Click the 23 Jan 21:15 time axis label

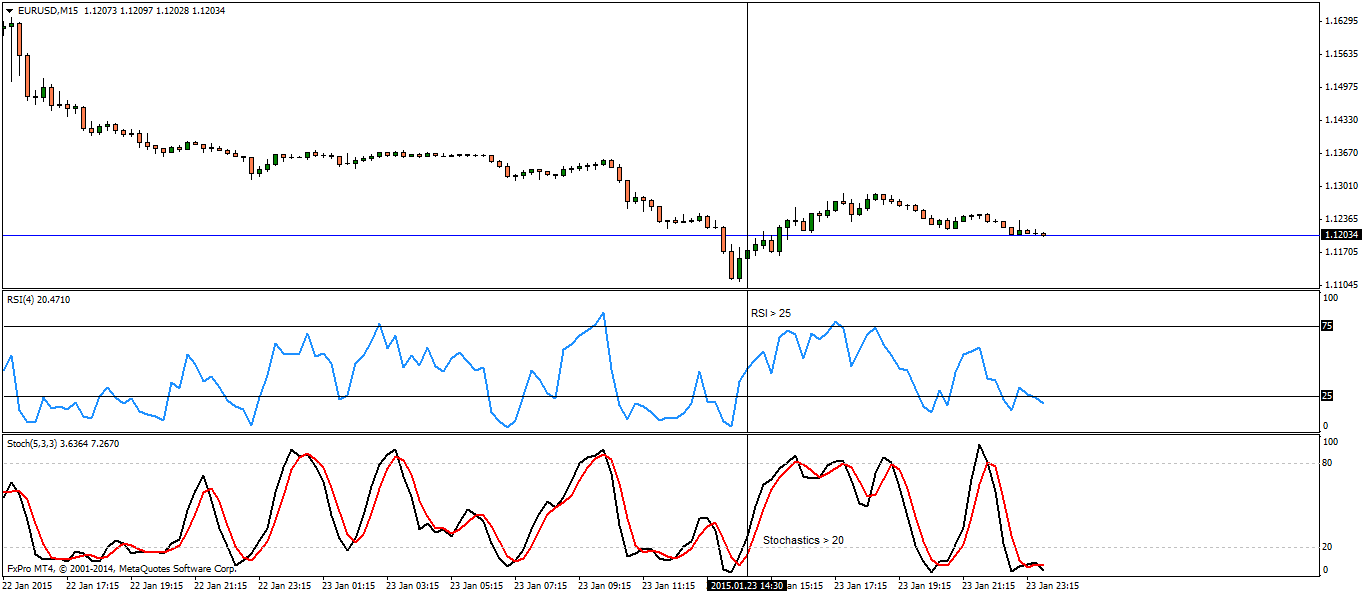990,585
